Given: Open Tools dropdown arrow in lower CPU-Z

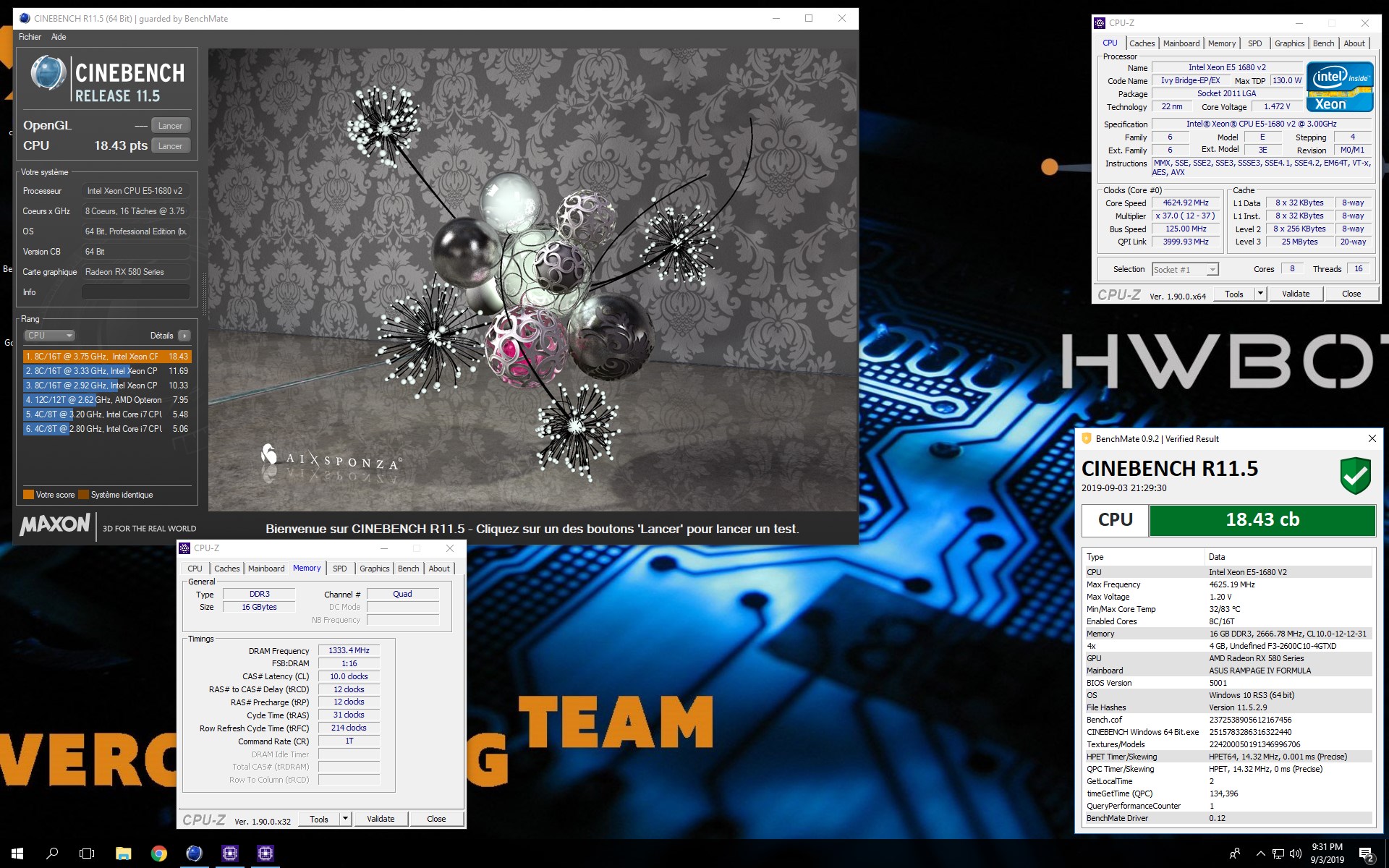Looking at the screenshot, I should [x=346, y=820].
